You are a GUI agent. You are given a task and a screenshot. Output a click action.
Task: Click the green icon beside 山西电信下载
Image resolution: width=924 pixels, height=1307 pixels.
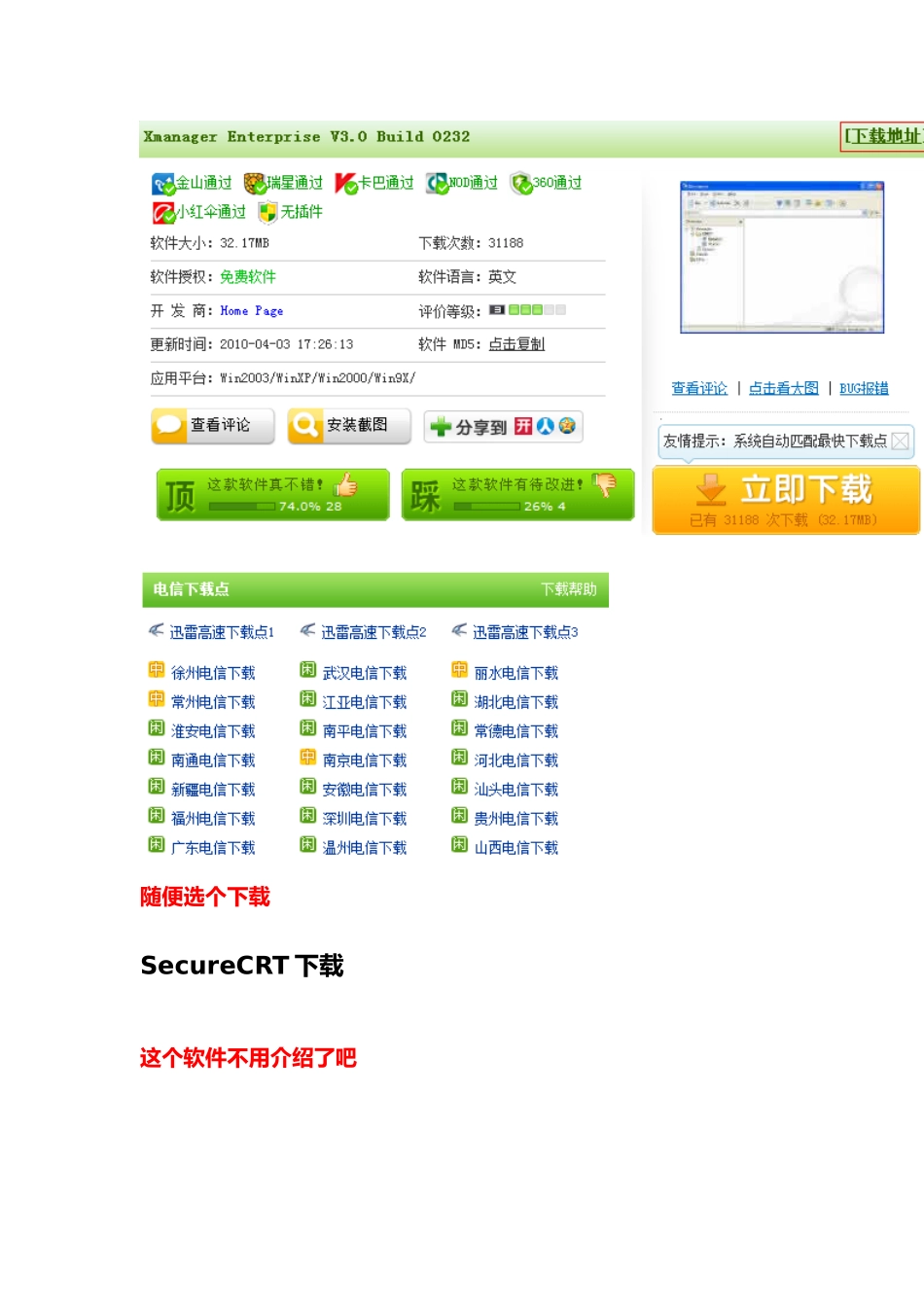[x=460, y=844]
